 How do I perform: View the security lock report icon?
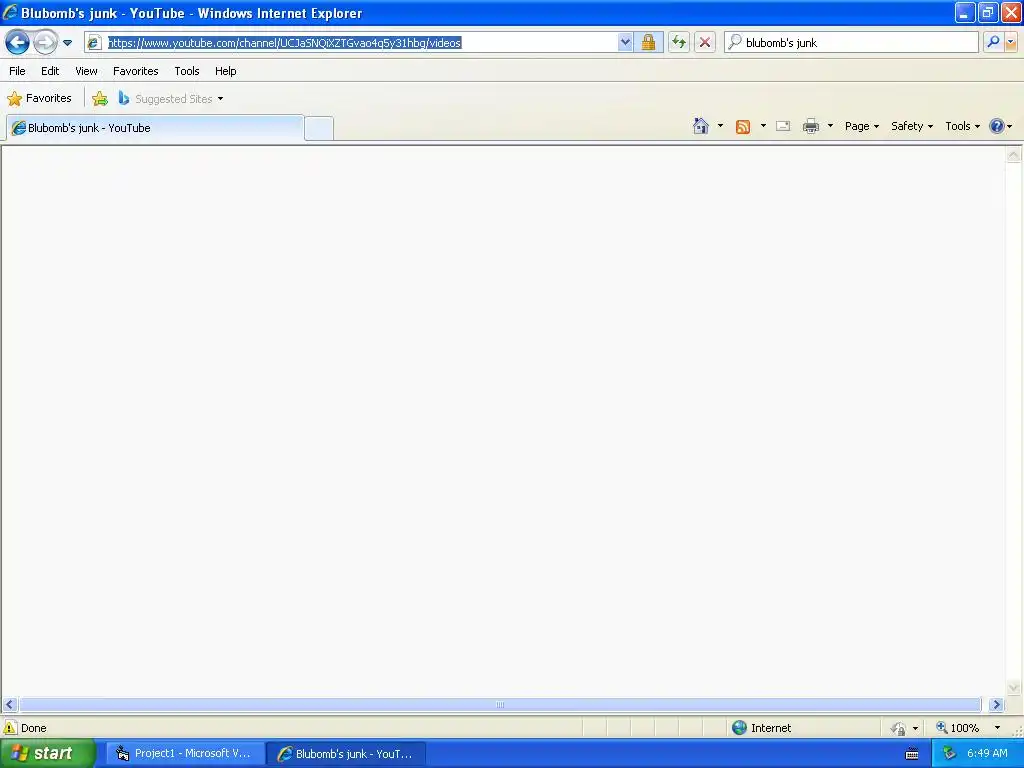tap(648, 43)
